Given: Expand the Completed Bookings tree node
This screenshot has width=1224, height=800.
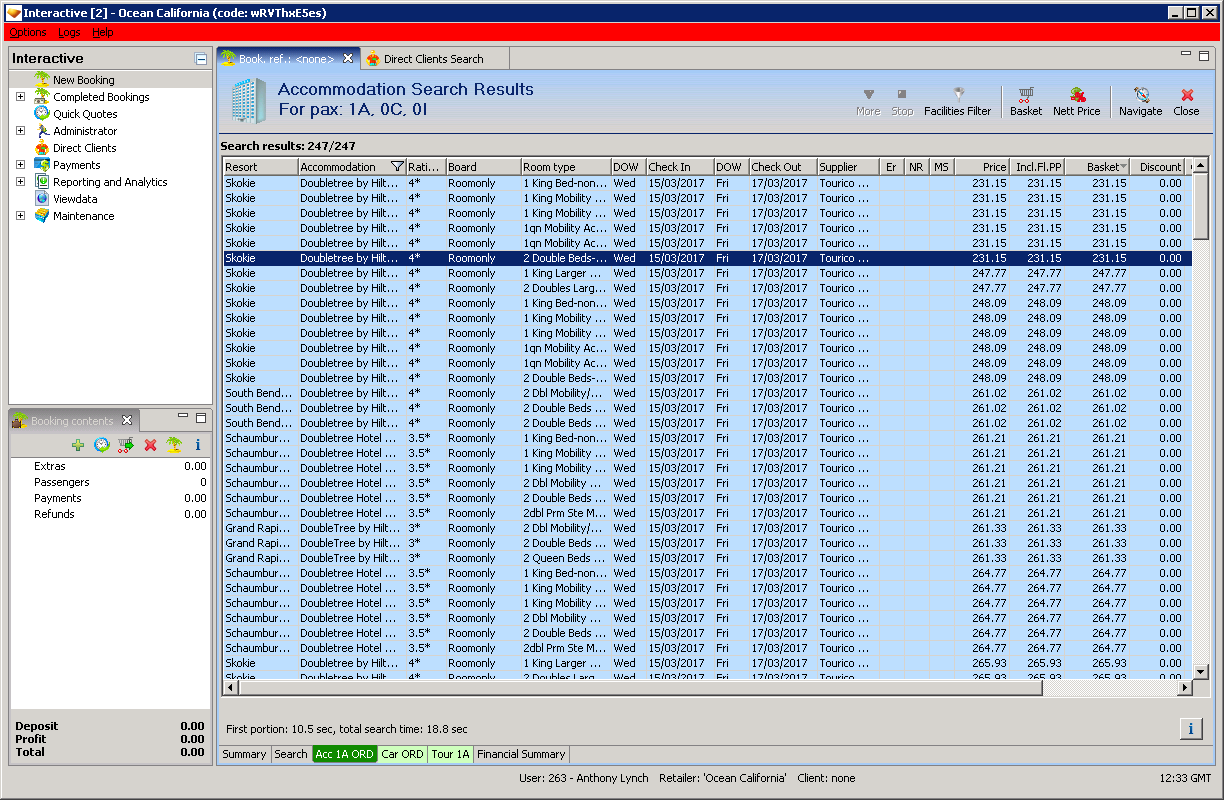Looking at the screenshot, I should click(x=20, y=97).
